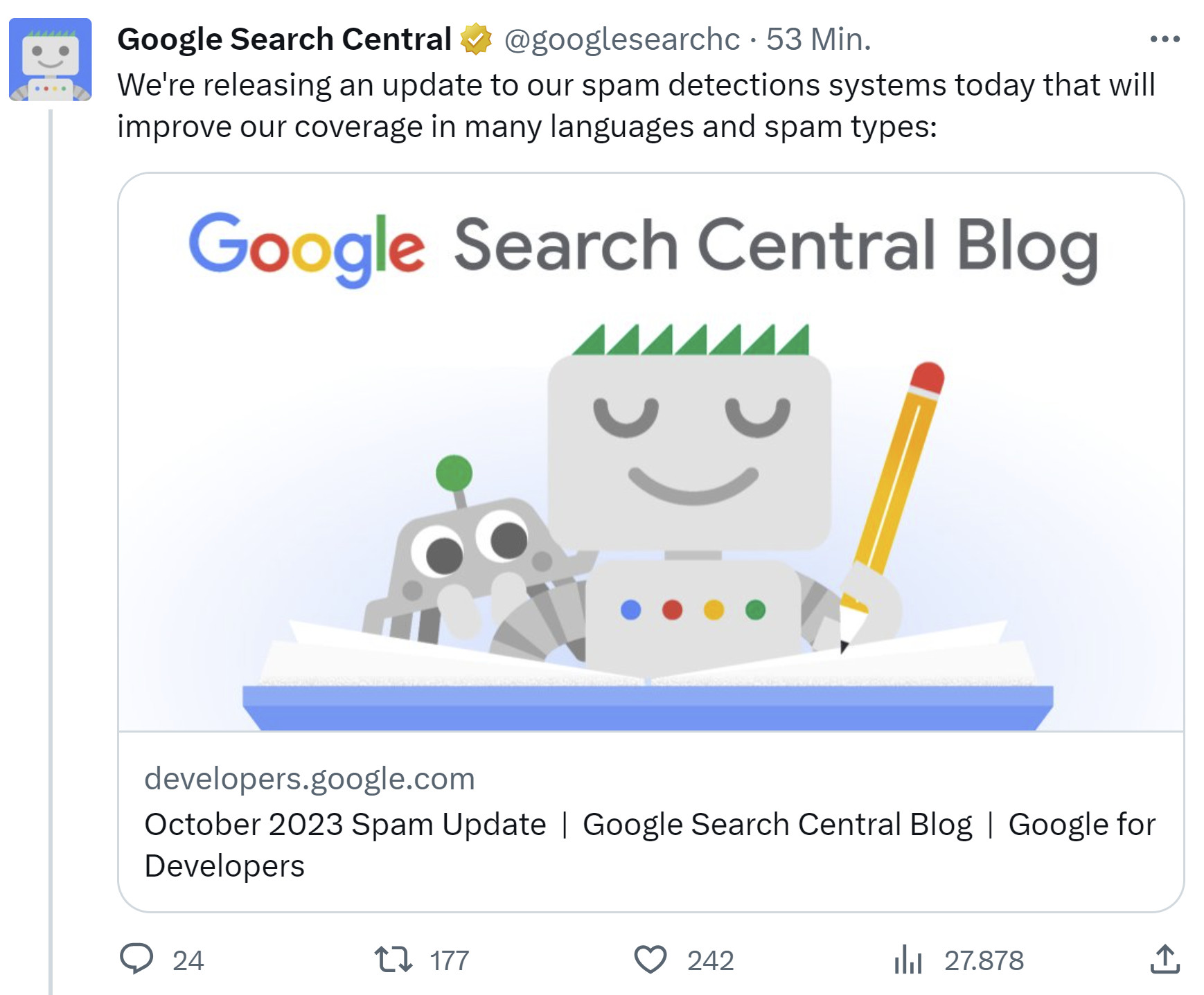Open the more options menu via three dots
The width and height of the screenshot is (1204, 995).
[x=1167, y=39]
